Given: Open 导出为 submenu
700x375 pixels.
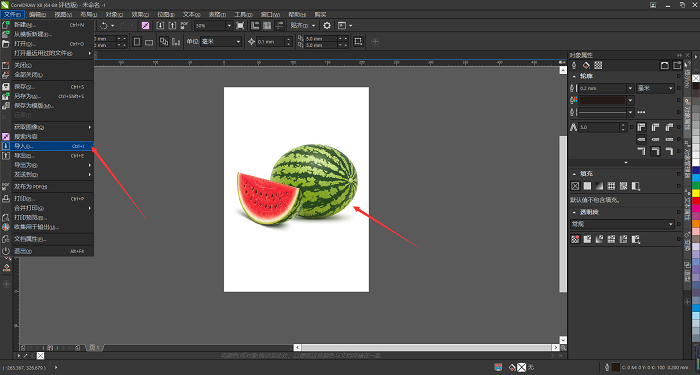Looking at the screenshot, I should point(47,165).
